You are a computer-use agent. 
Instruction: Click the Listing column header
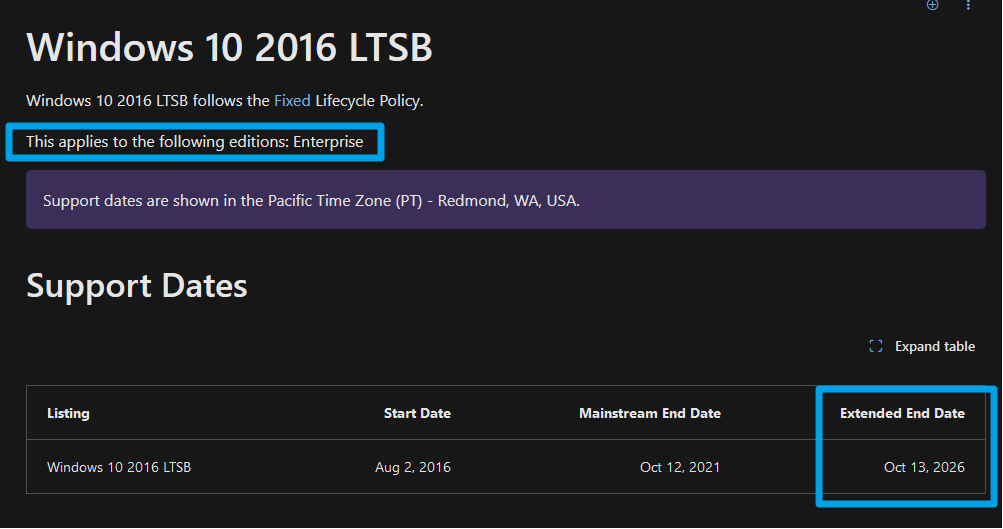coord(68,413)
